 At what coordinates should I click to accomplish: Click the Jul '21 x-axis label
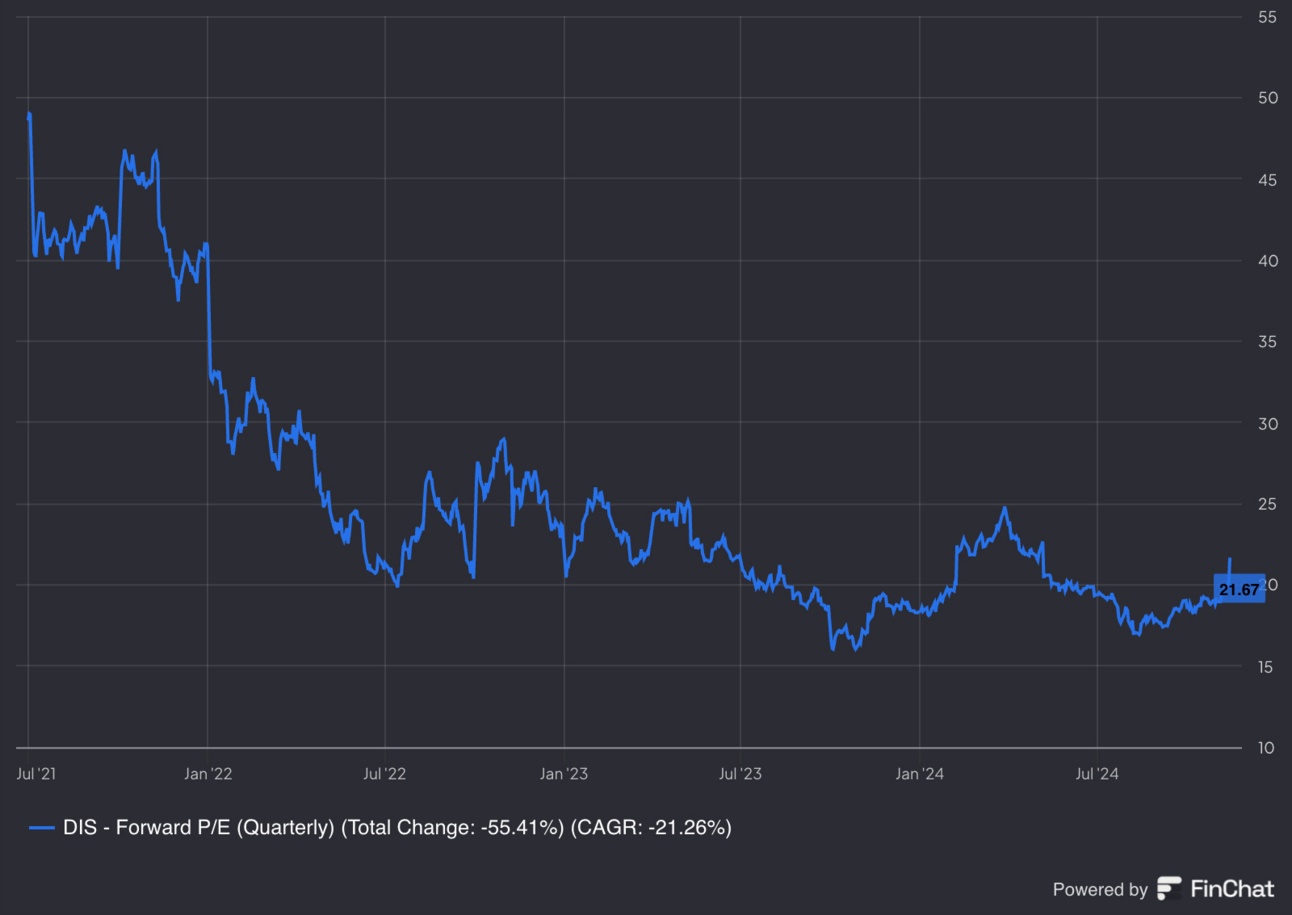(x=37, y=773)
